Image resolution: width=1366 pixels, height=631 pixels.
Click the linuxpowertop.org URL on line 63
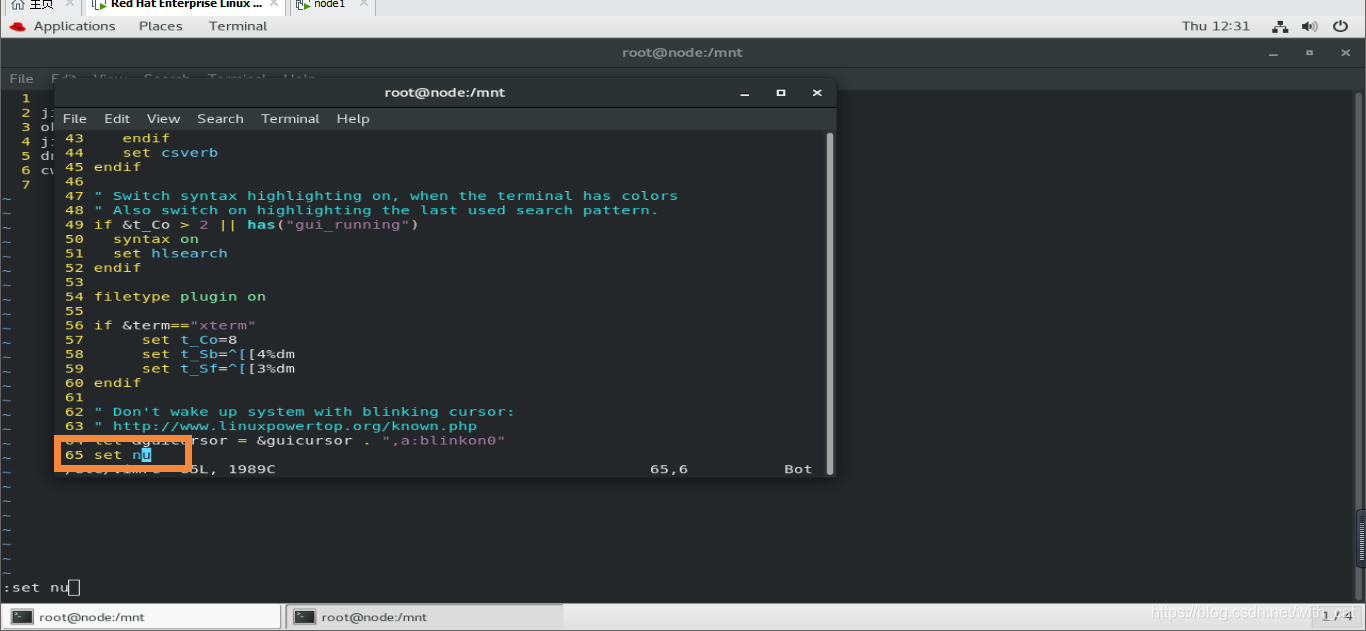295,426
